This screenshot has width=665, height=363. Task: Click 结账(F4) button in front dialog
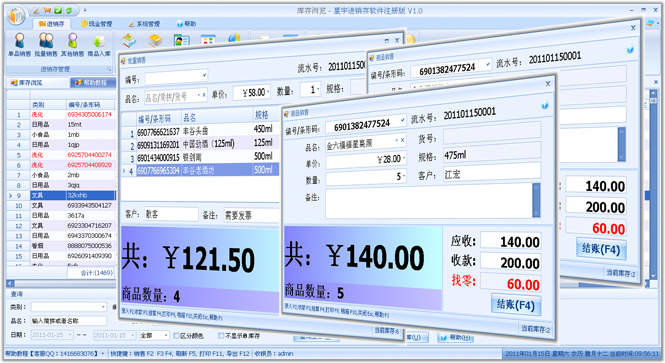pos(516,304)
